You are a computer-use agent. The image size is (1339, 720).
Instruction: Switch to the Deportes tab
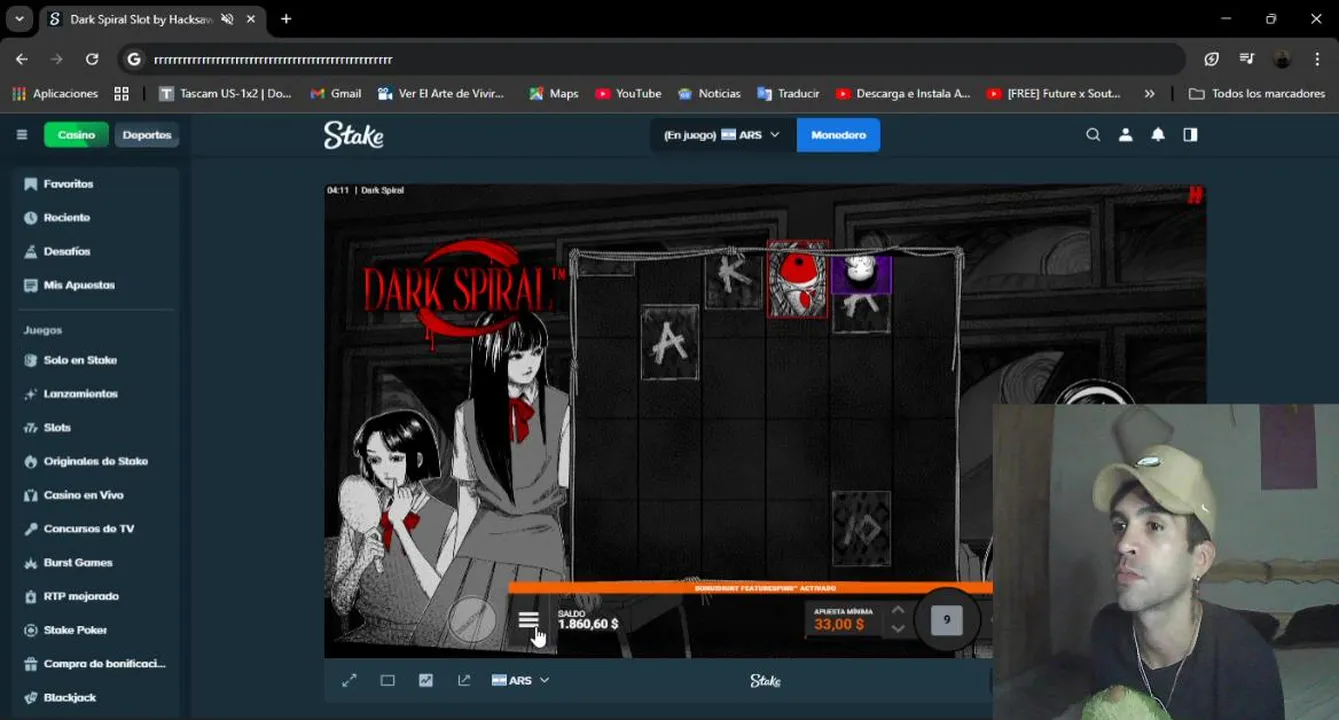pyautogui.click(x=147, y=135)
